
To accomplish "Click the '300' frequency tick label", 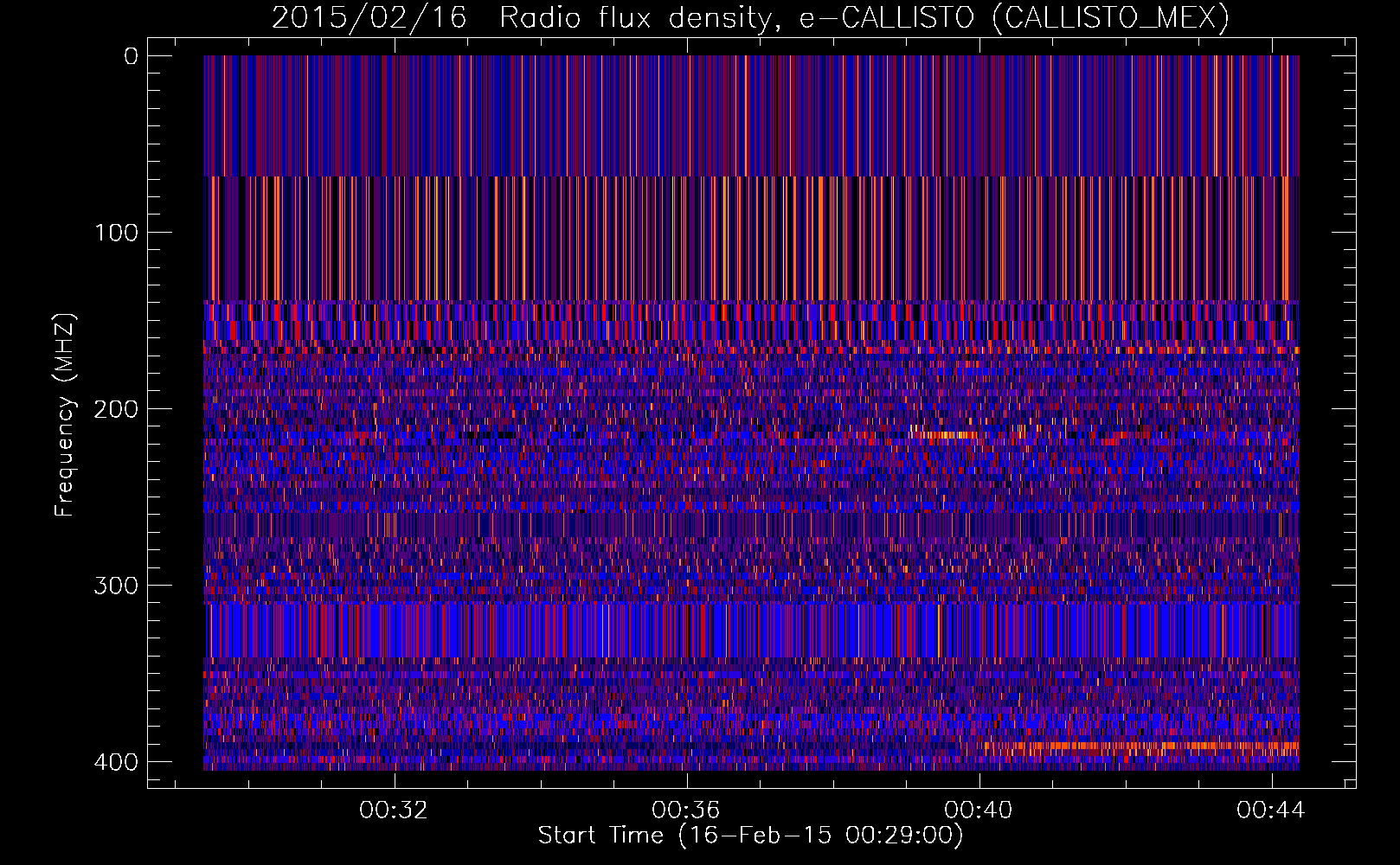I will (115, 586).
